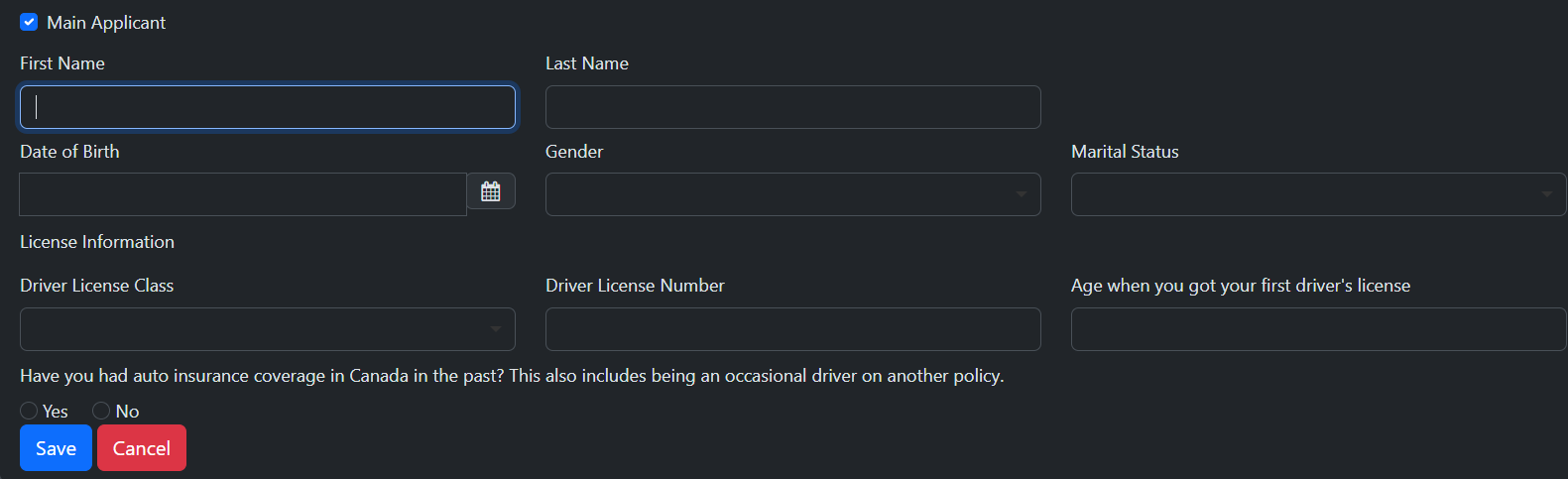This screenshot has height=479, width=1568.
Task: Open the Gender dropdown
Action: click(x=793, y=194)
